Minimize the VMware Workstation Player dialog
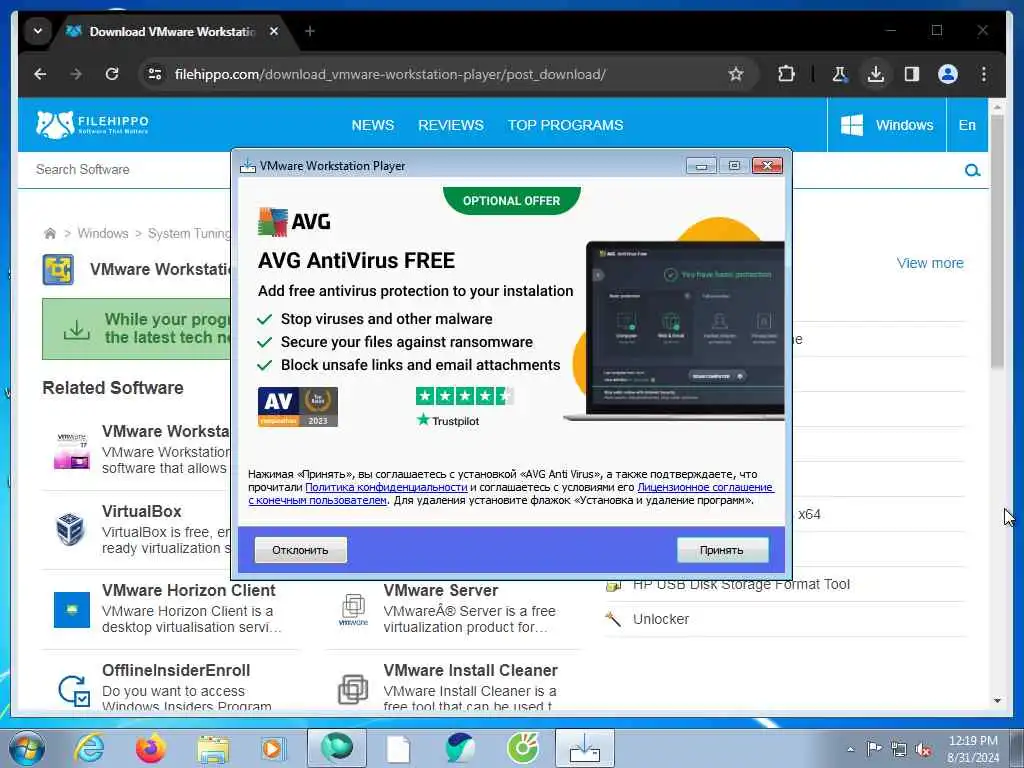 pos(701,166)
